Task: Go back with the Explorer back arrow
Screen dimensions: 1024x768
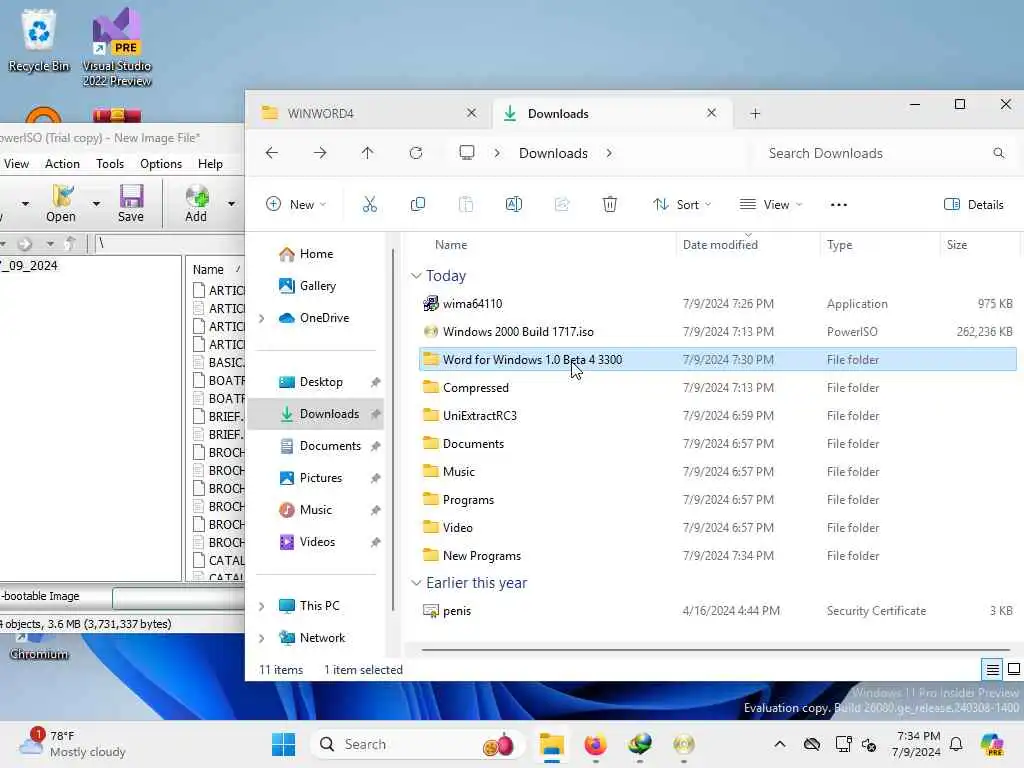Action: pos(272,153)
